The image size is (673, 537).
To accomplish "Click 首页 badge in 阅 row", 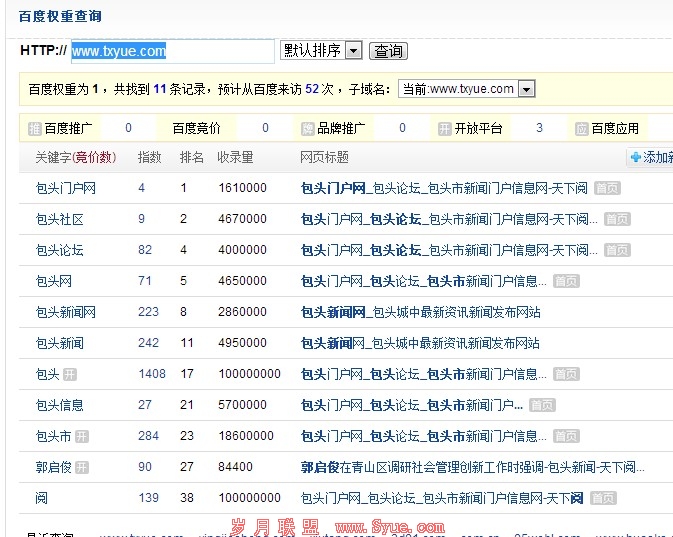I will pyautogui.click(x=603, y=498).
